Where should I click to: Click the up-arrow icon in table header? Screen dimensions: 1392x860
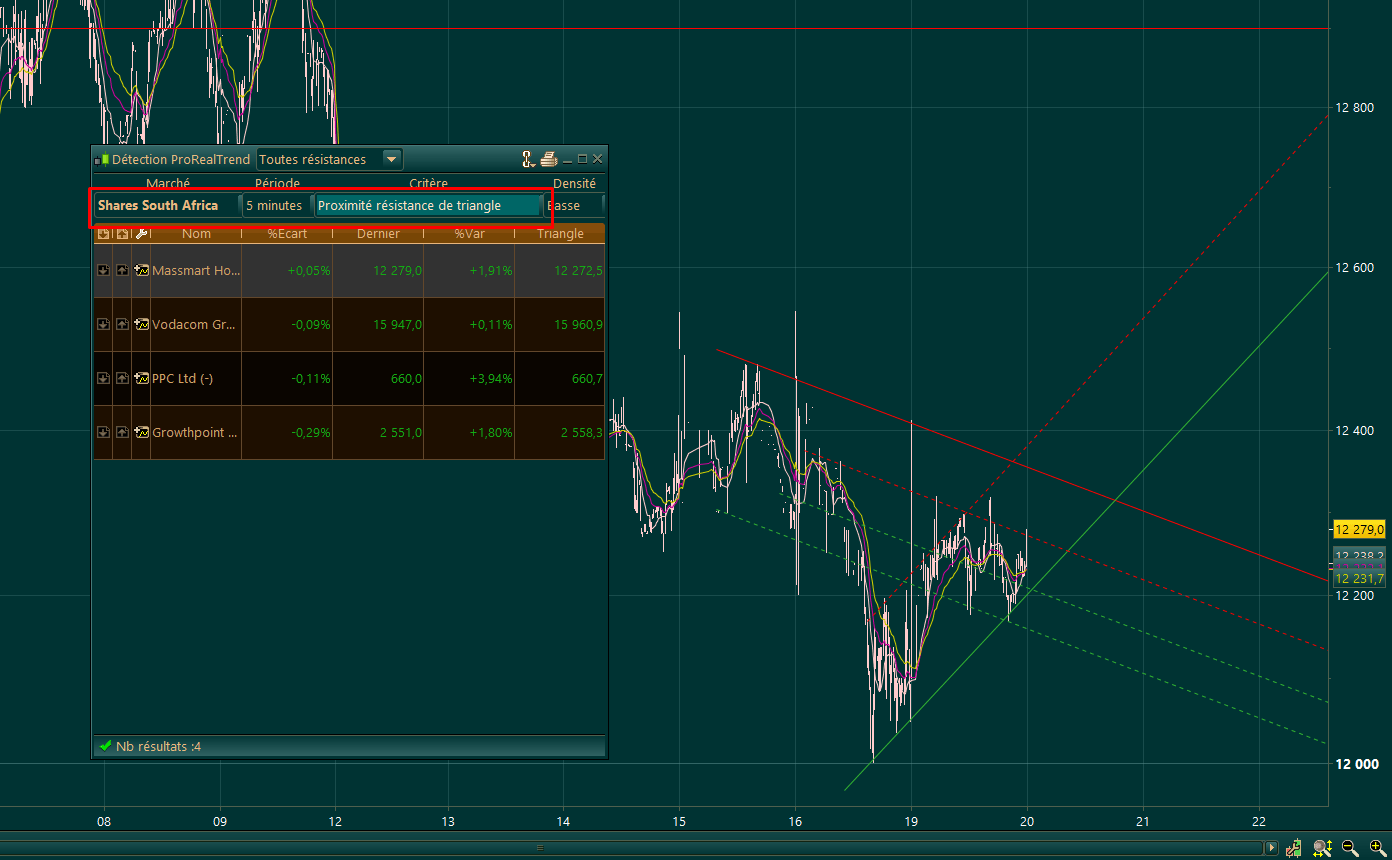coord(122,234)
